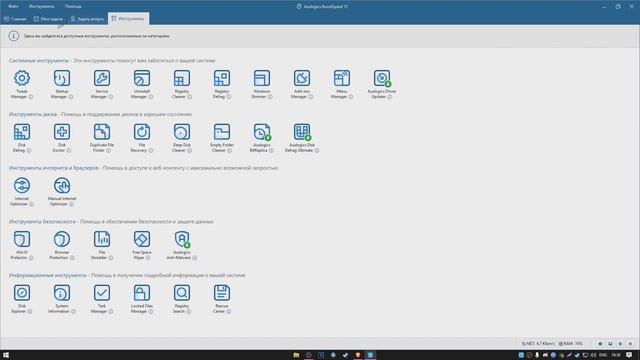The width and height of the screenshot is (640, 360).
Task: Click the taskbar clock
Action: 616,355
